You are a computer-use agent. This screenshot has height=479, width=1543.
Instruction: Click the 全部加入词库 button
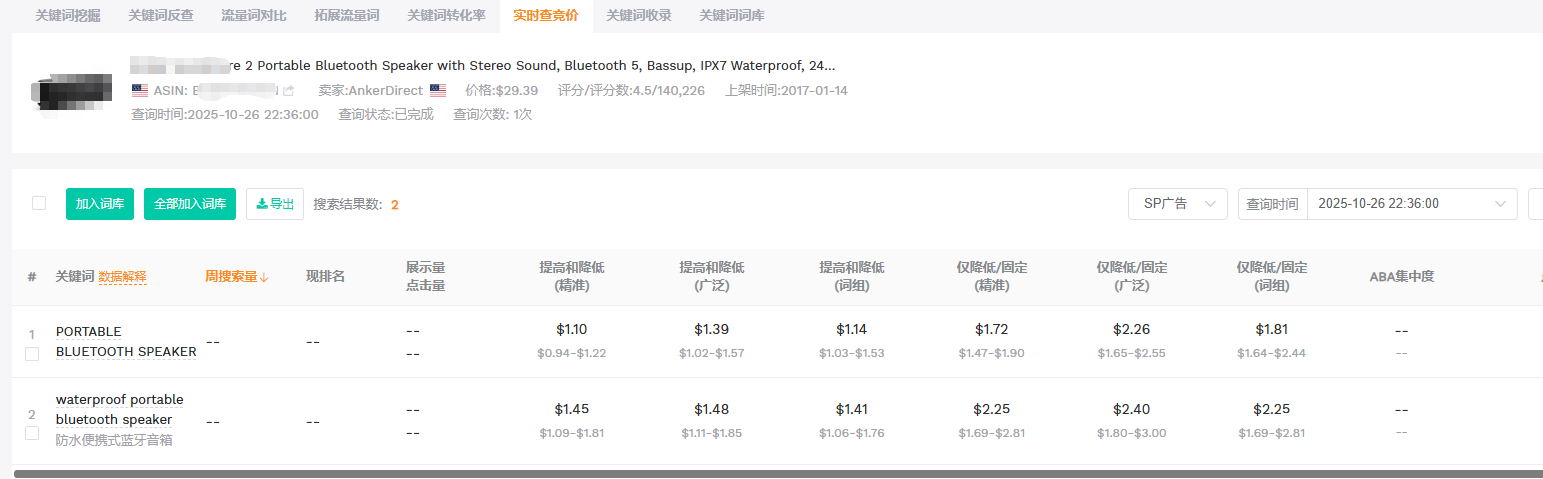point(190,204)
